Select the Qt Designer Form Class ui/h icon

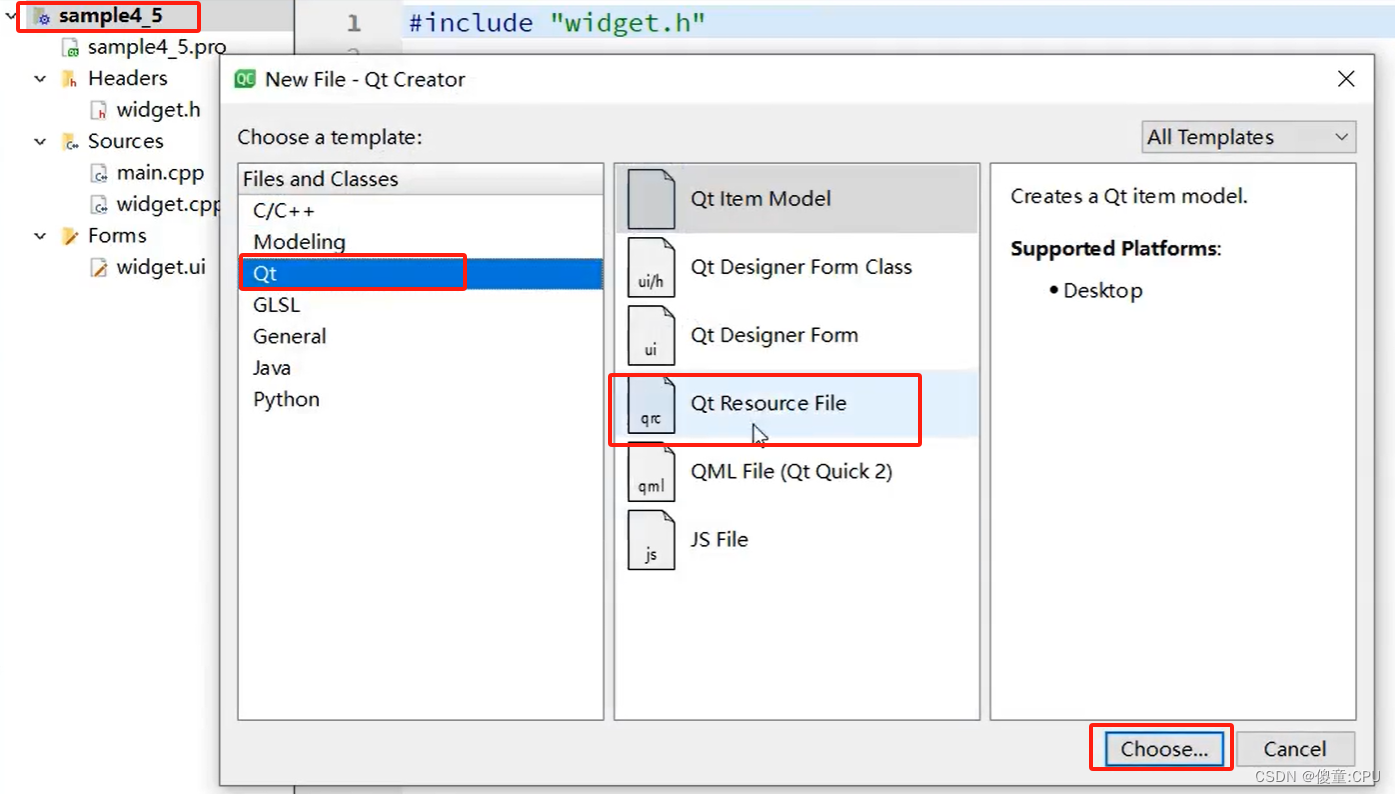[651, 267]
